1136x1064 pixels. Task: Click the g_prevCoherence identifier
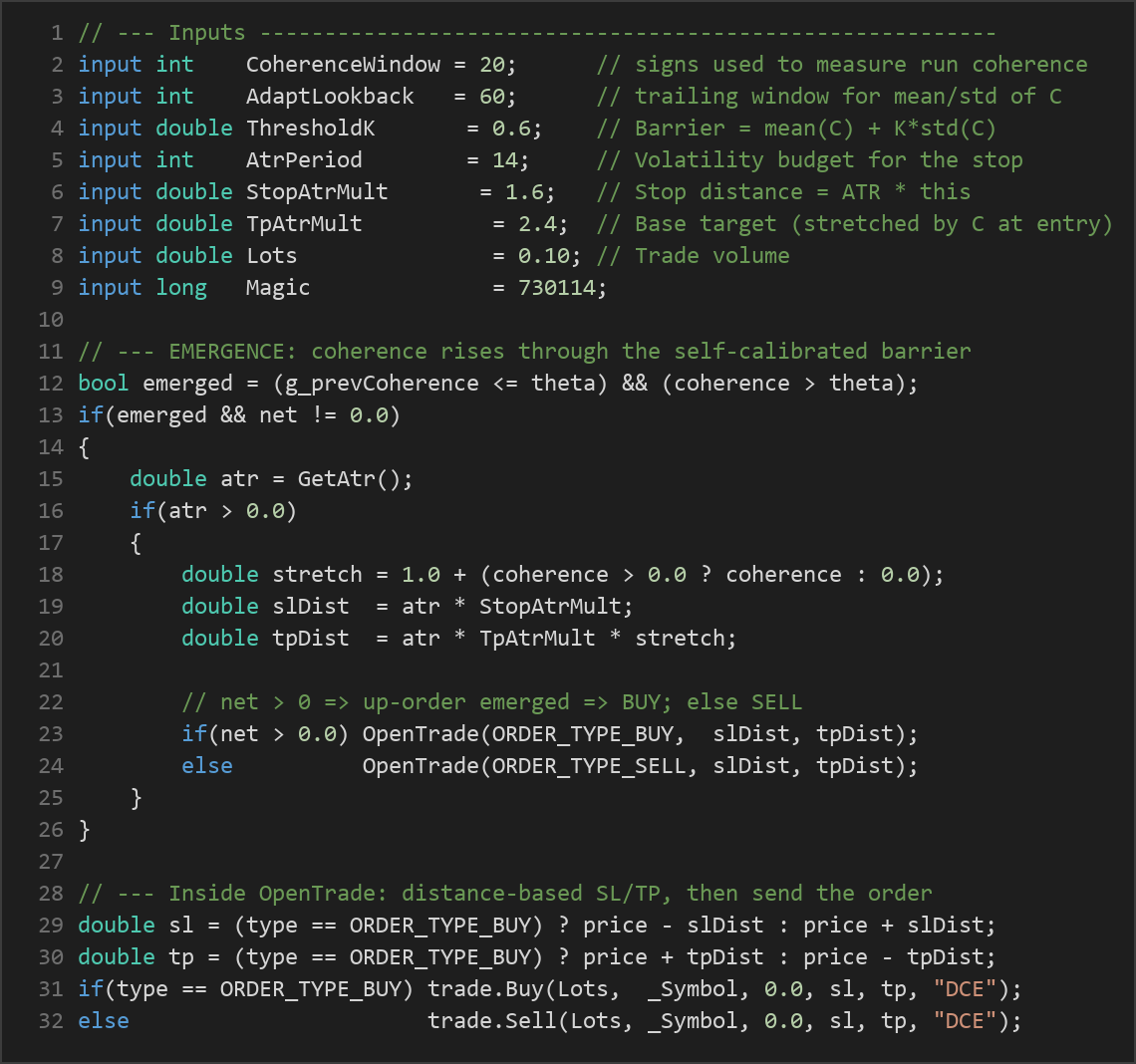(x=382, y=384)
